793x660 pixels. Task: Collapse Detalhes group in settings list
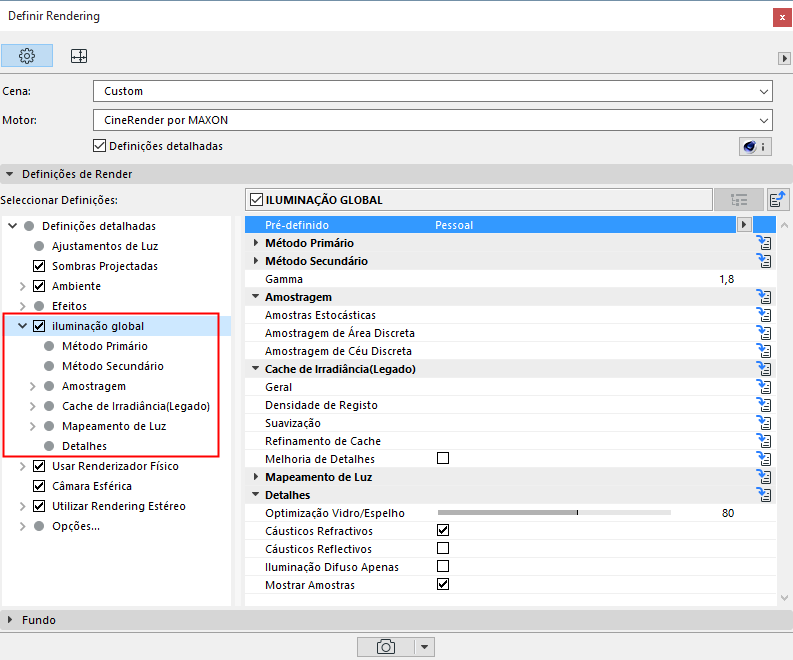pyautogui.click(x=256, y=494)
